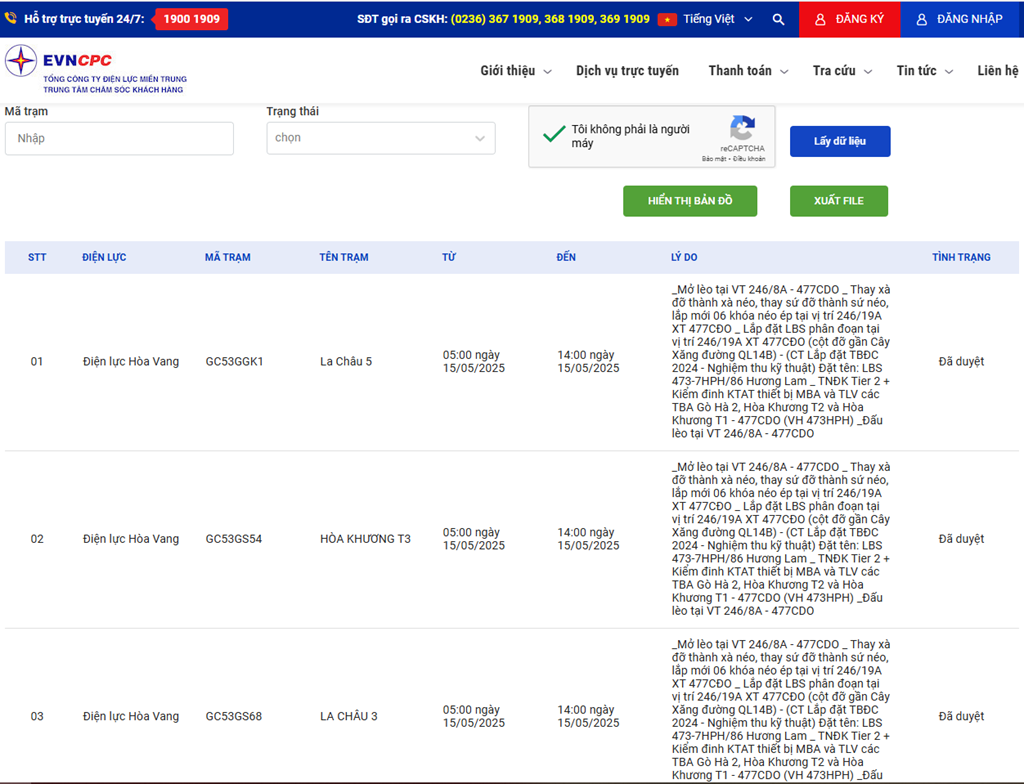1024x784 pixels.
Task: Click Đã duyệt status in row 01
Action: (961, 361)
